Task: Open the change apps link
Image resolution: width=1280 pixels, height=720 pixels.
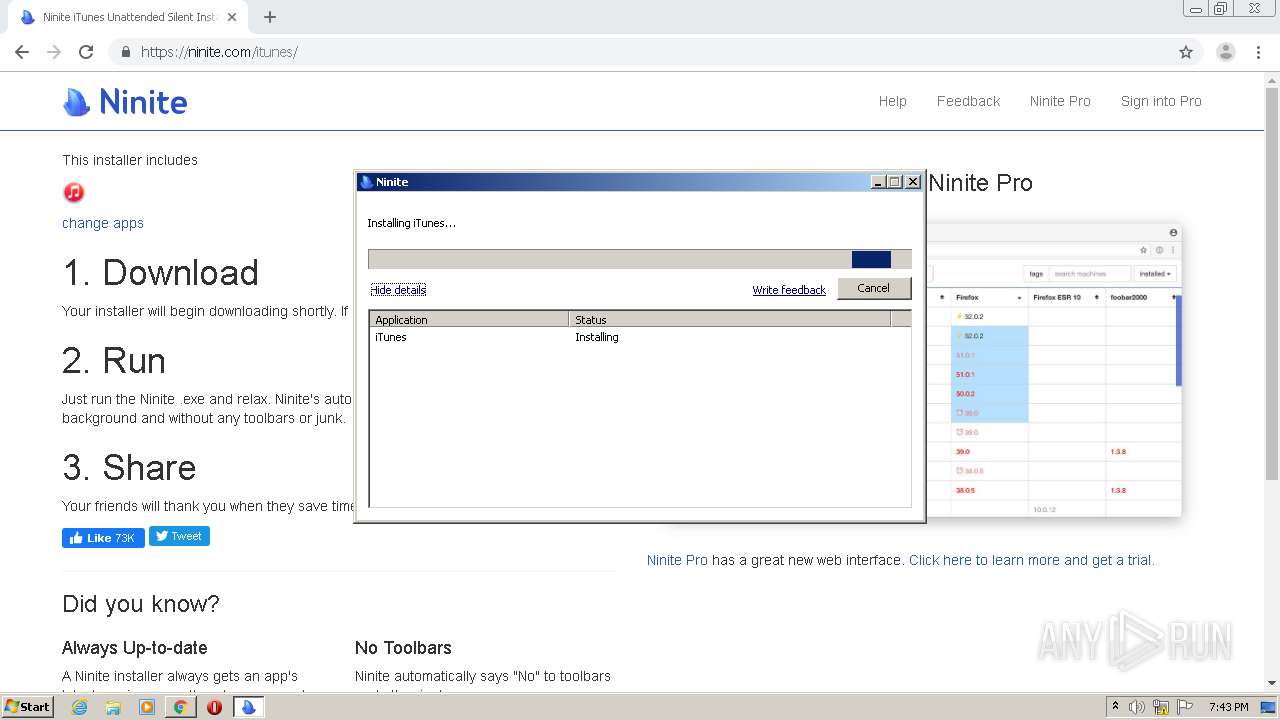Action: pos(103,223)
